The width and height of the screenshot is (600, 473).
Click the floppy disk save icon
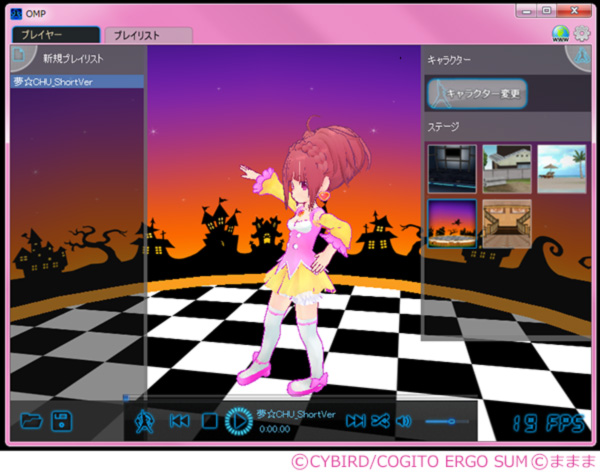(62, 421)
